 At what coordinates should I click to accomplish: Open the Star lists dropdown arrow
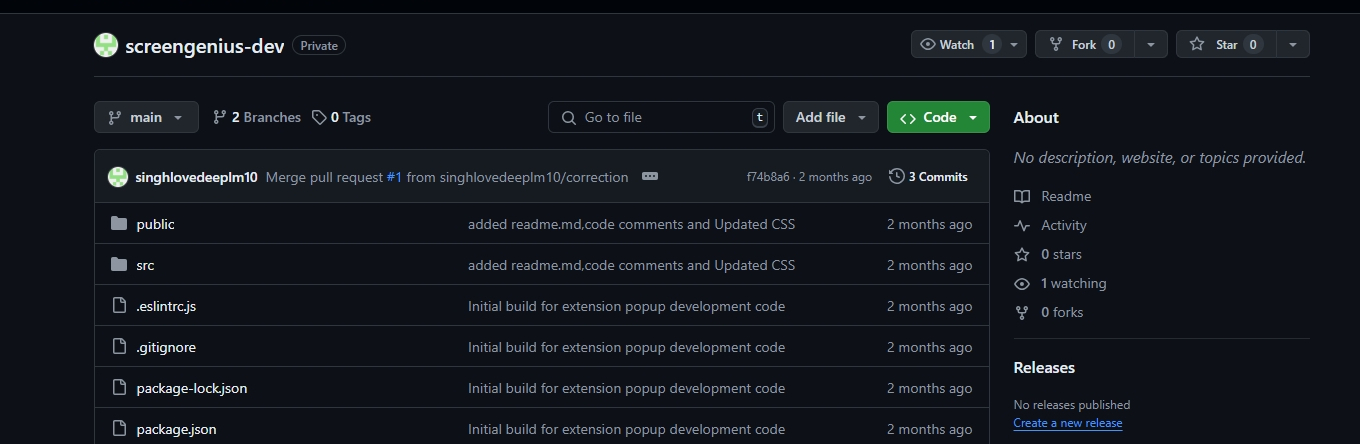pyautogui.click(x=1293, y=44)
